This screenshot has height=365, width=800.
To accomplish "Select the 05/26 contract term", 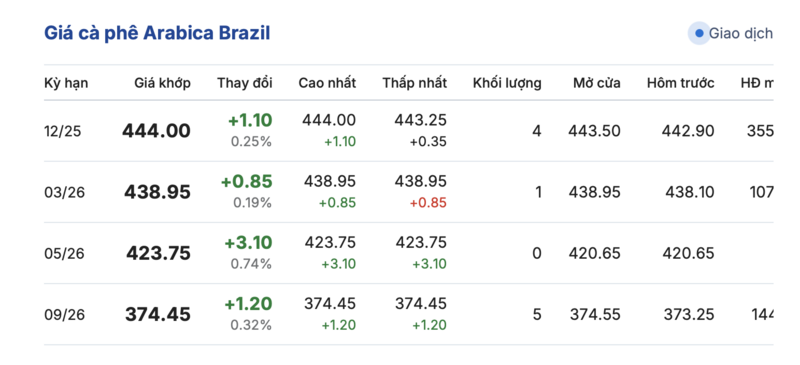I will (x=64, y=253).
